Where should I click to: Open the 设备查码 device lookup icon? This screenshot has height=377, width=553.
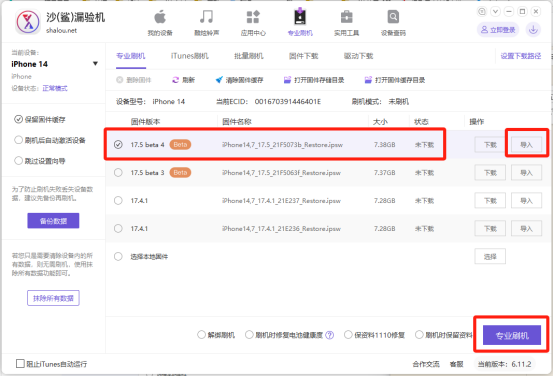click(x=393, y=17)
